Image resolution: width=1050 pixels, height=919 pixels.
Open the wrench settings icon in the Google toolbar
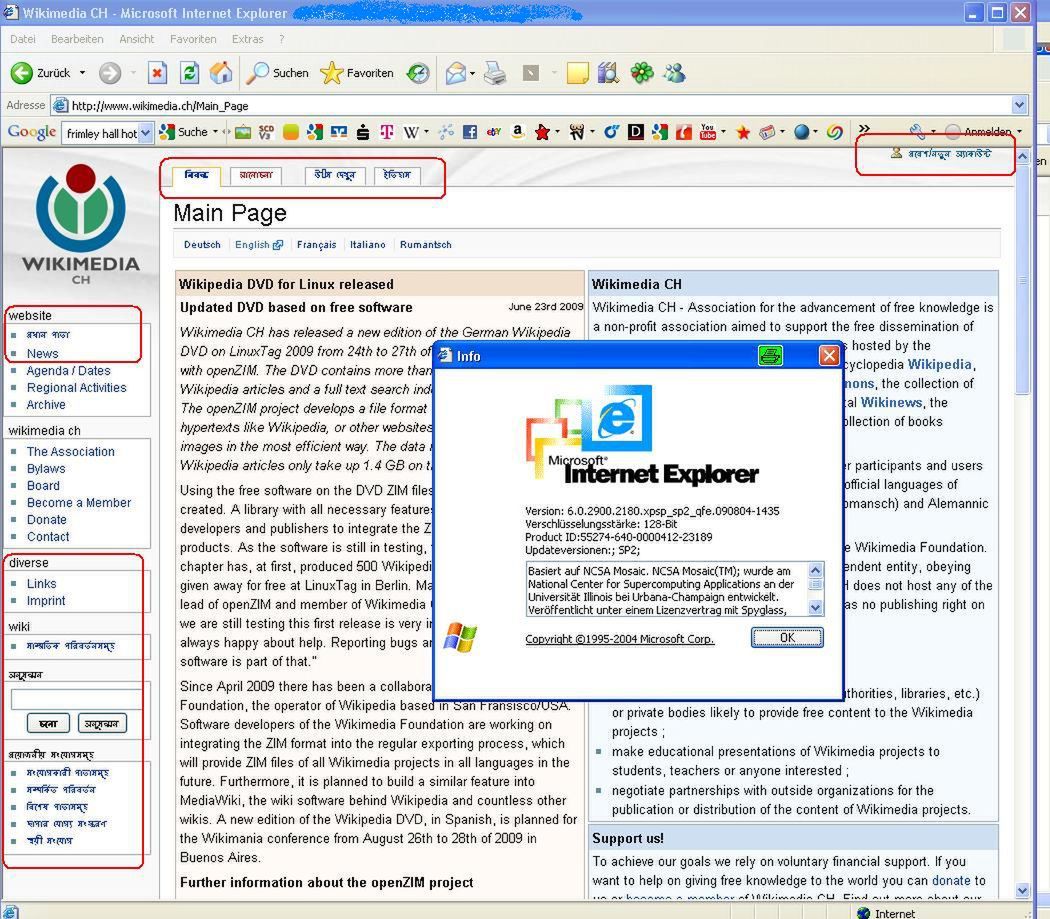[917, 132]
